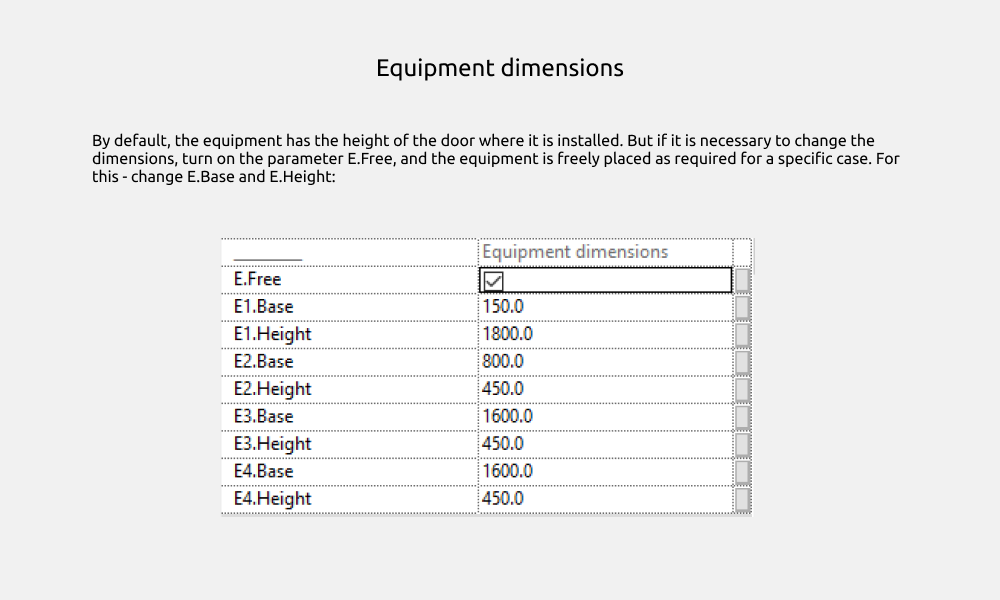
Task: Select the E2.Base value 800.0
Action: pyautogui.click(x=605, y=362)
